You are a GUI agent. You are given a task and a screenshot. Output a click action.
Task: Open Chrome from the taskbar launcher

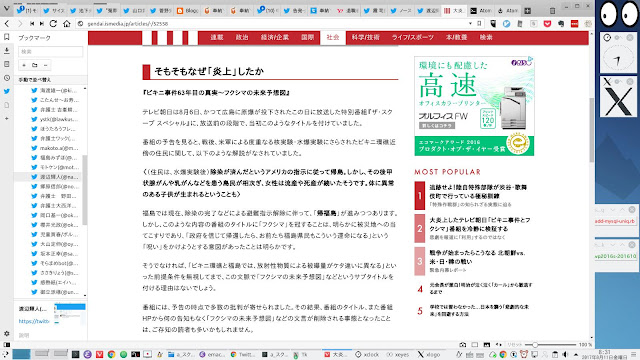click(111, 354)
